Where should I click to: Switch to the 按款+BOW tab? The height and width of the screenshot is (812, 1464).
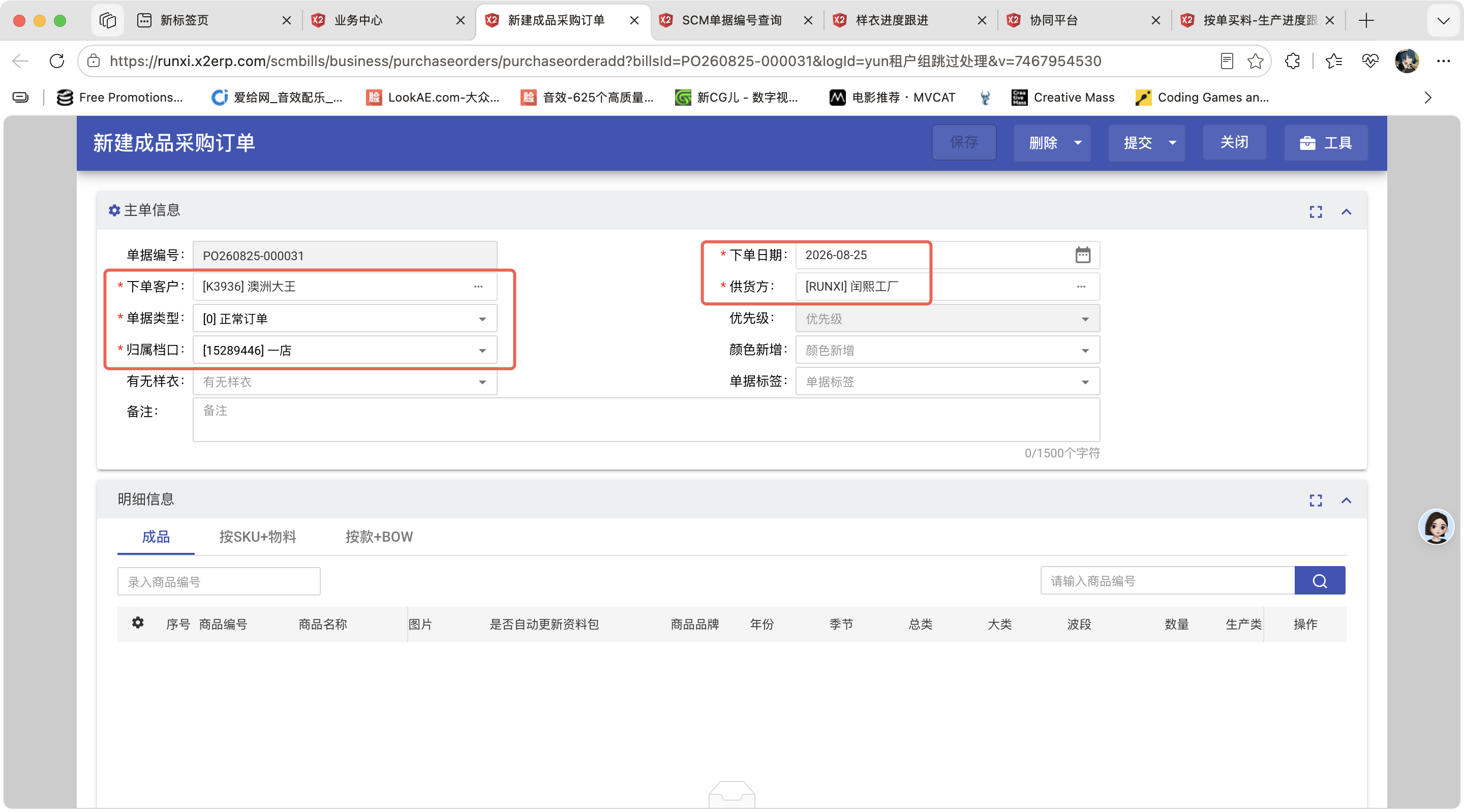379,537
